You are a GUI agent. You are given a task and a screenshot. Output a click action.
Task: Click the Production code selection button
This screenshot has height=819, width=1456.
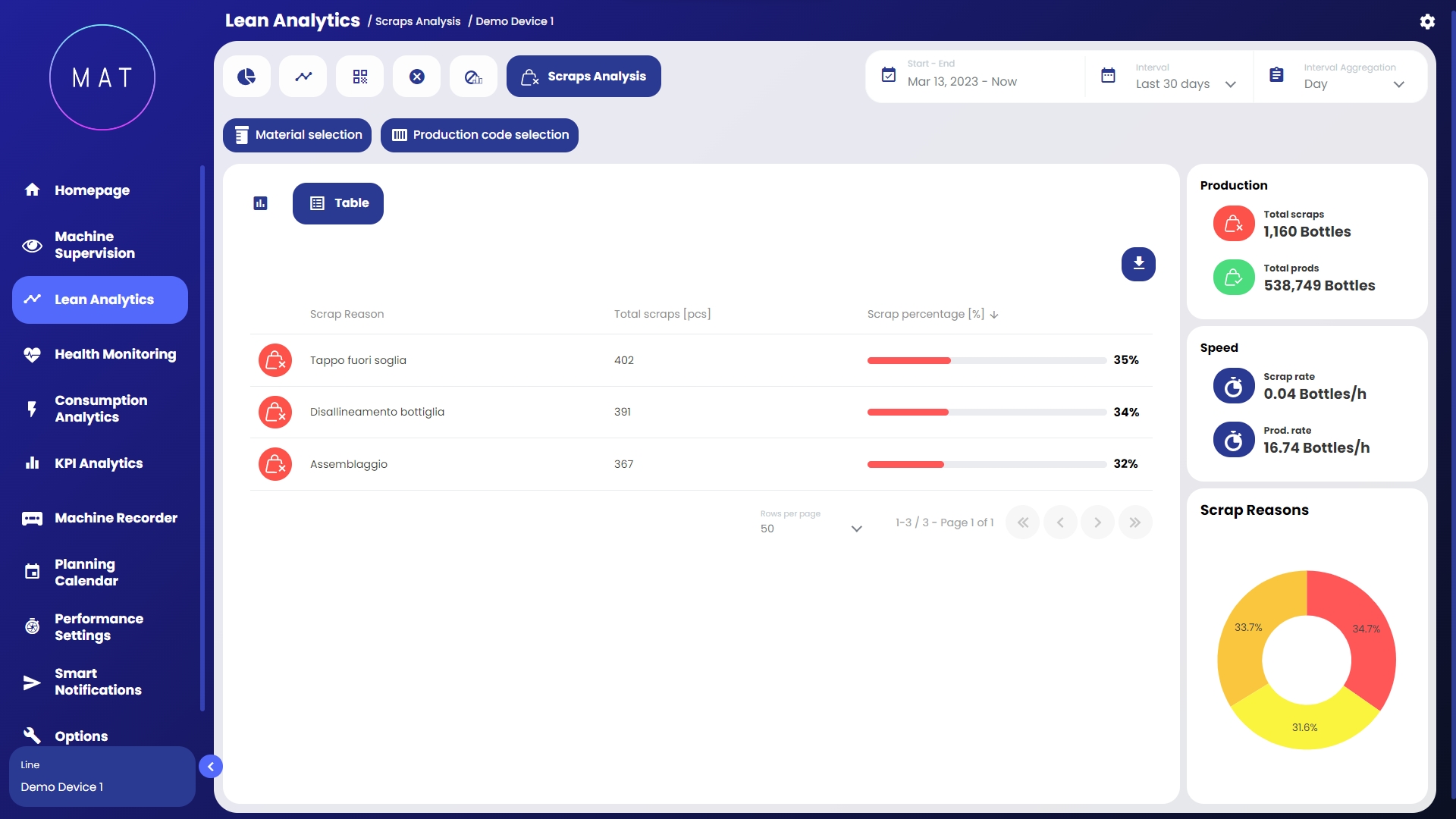coord(479,135)
